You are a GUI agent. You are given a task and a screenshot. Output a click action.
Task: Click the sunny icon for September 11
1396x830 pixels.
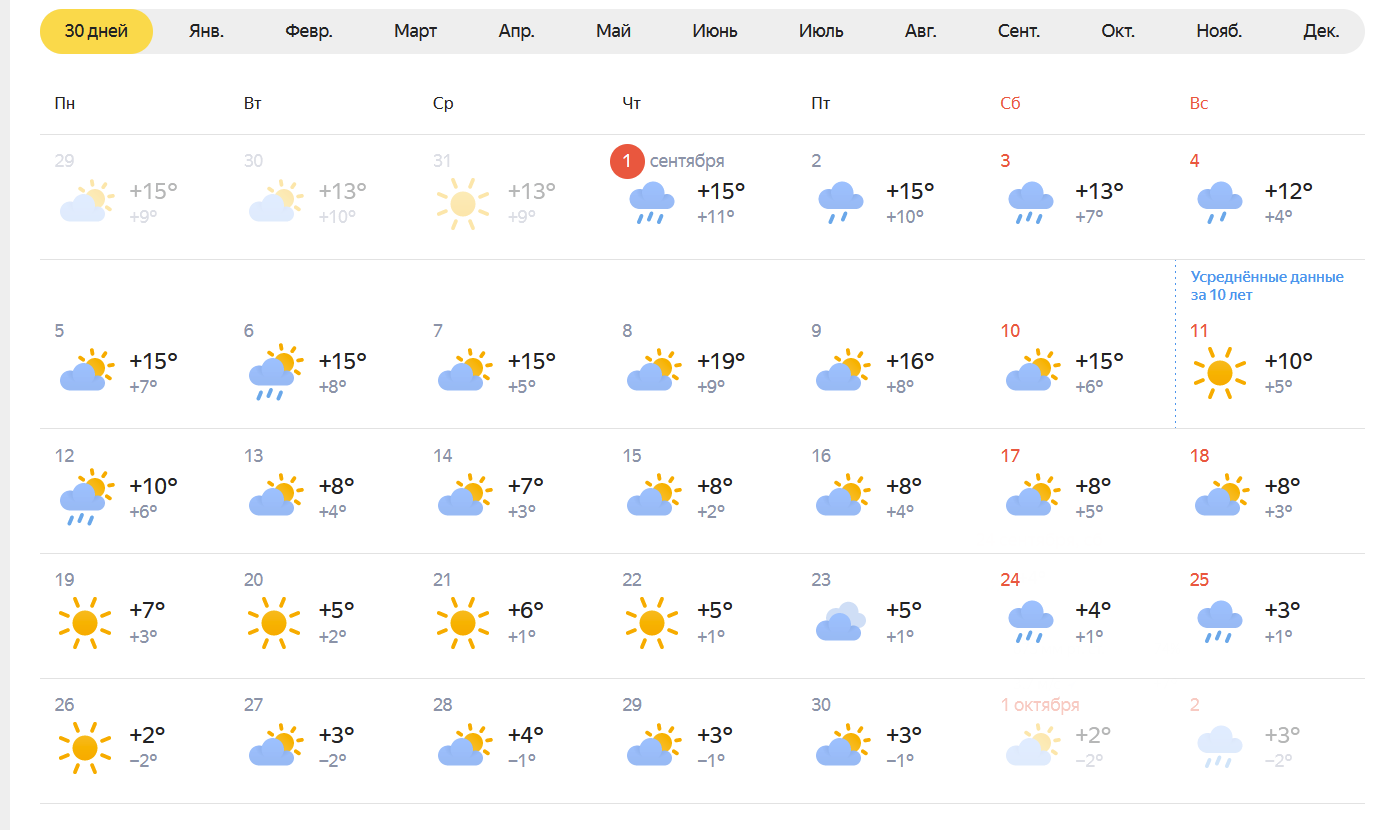tap(1219, 373)
